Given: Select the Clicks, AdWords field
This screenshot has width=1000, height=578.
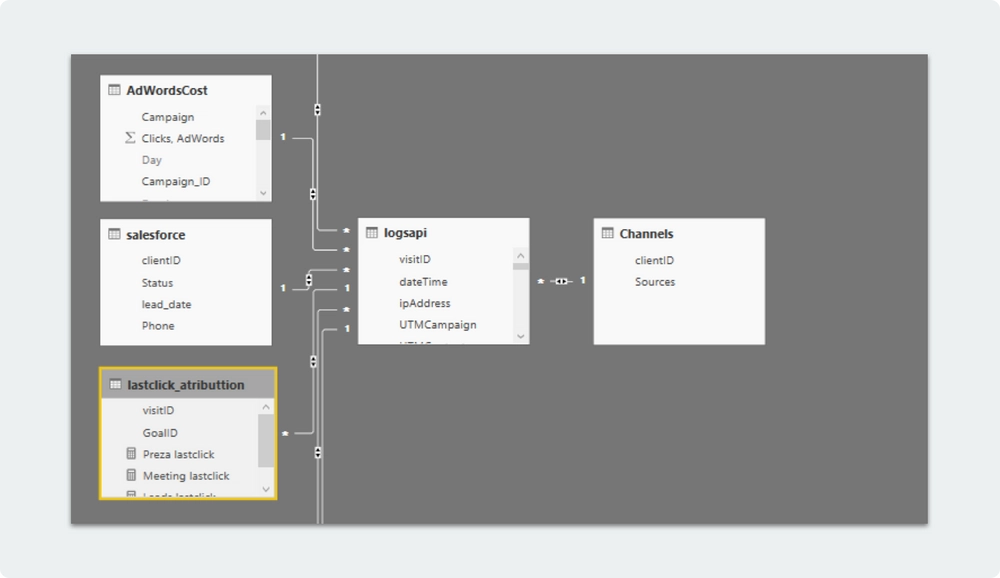Looking at the screenshot, I should pos(183,138).
